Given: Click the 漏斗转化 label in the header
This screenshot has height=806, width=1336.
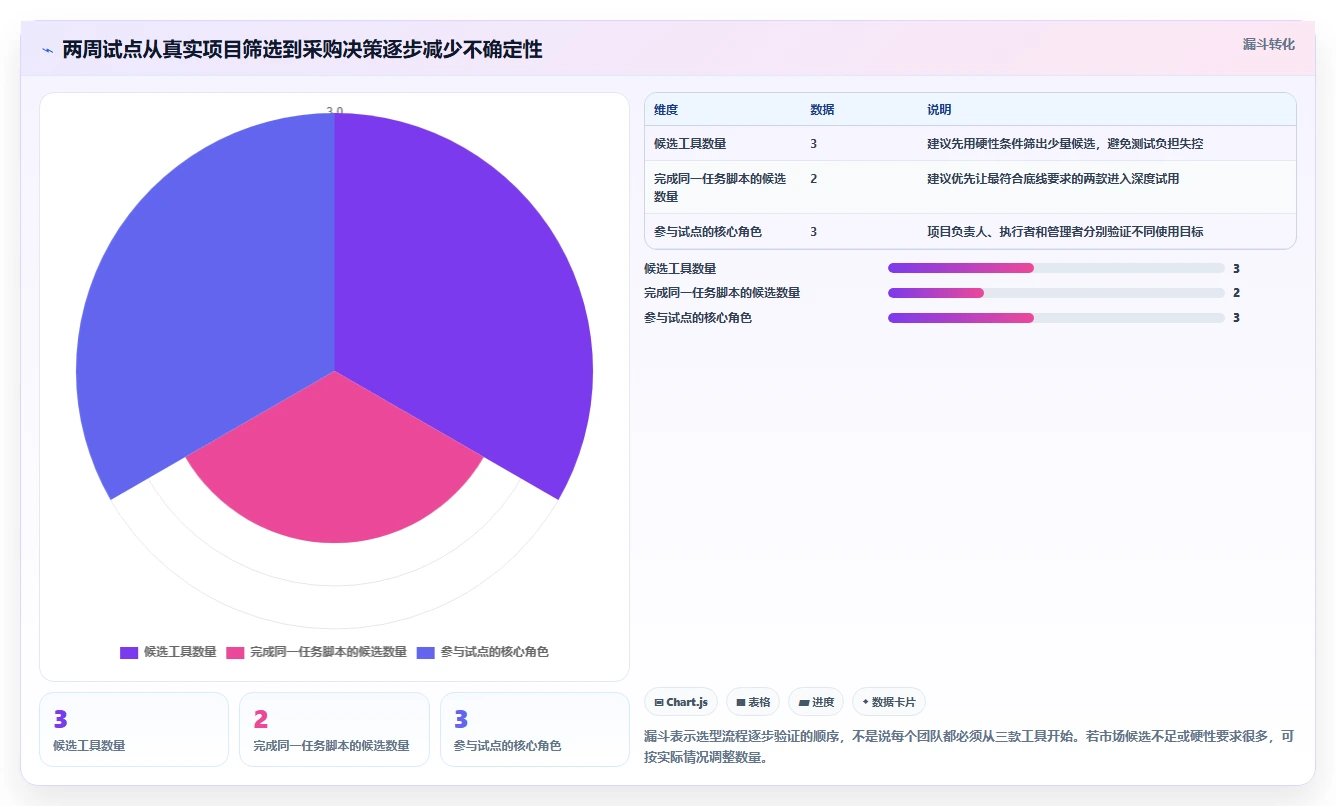Looking at the screenshot, I should (x=1269, y=44).
